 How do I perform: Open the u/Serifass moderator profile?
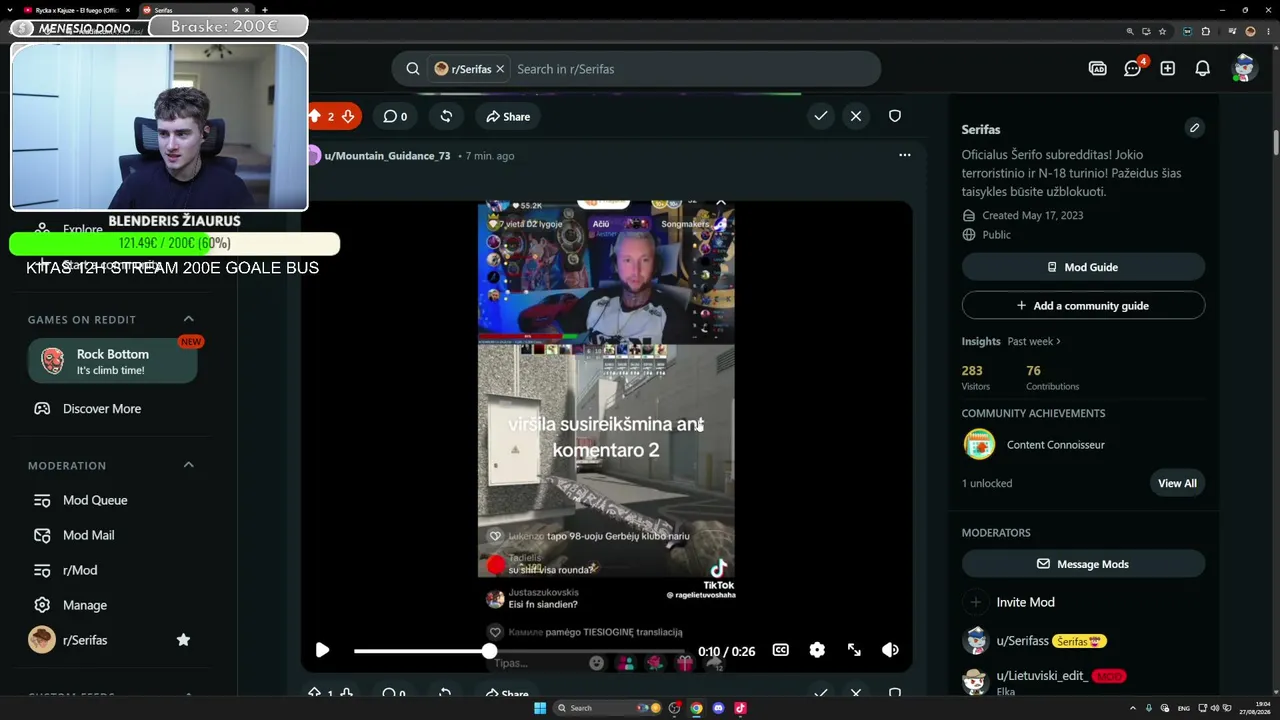click(x=1022, y=640)
